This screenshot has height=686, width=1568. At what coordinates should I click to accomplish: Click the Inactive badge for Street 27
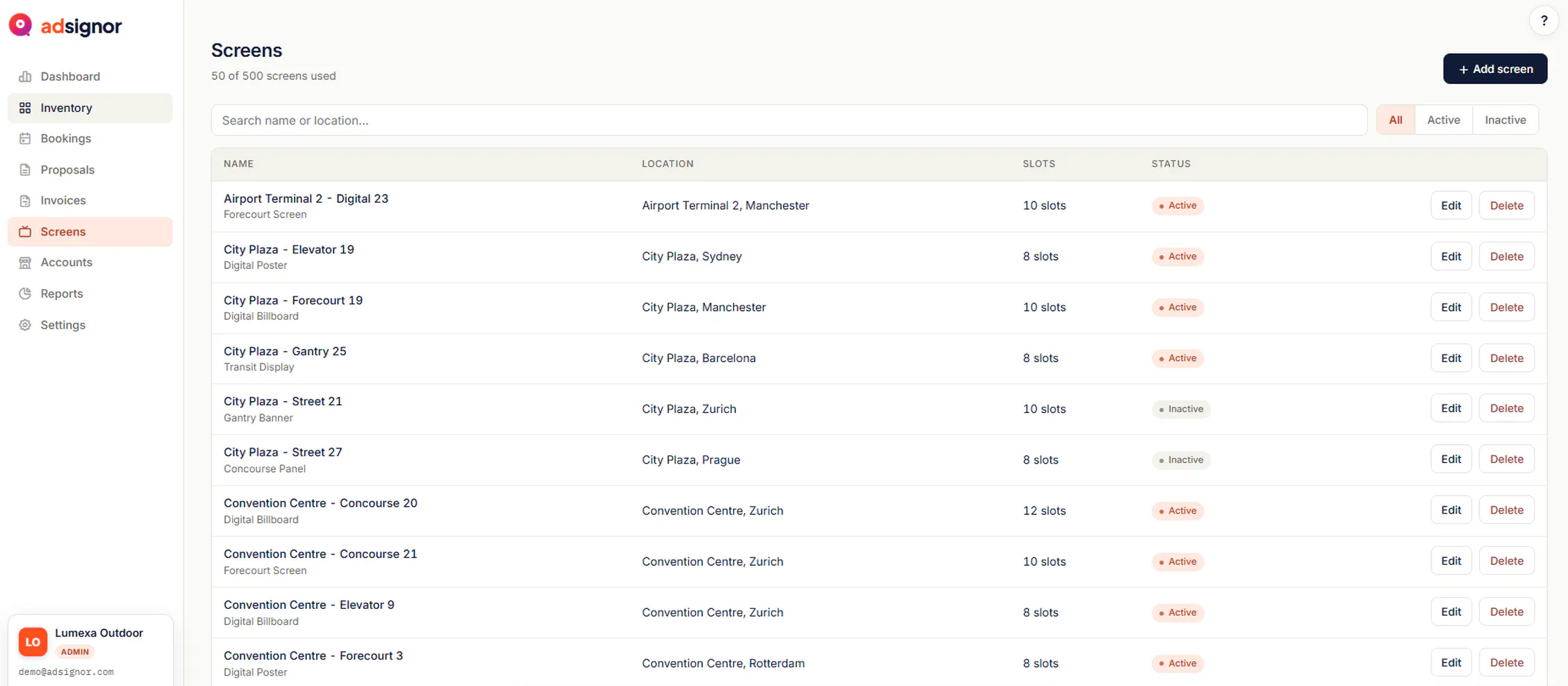[1181, 459]
